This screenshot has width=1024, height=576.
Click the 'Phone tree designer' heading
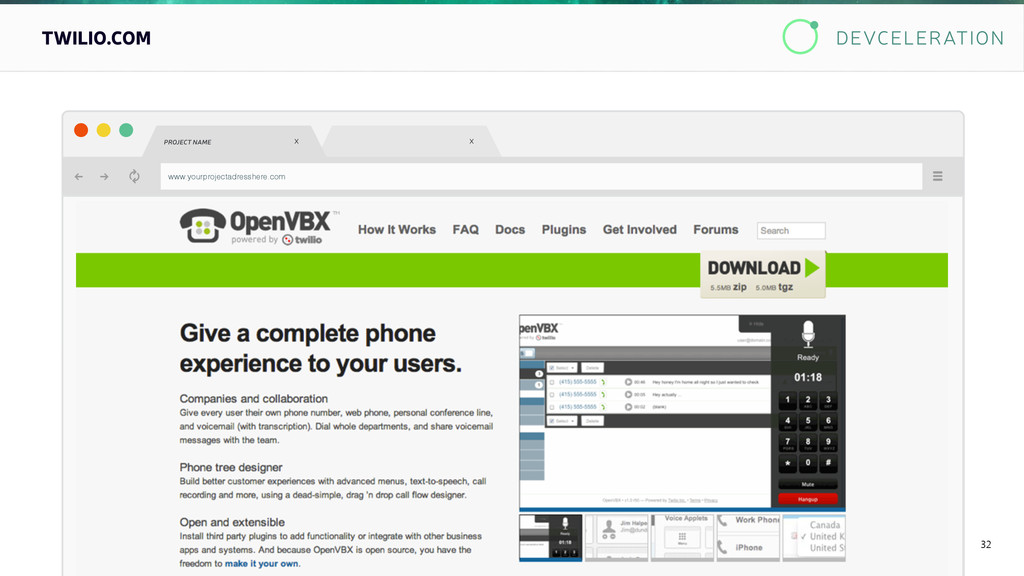point(231,467)
